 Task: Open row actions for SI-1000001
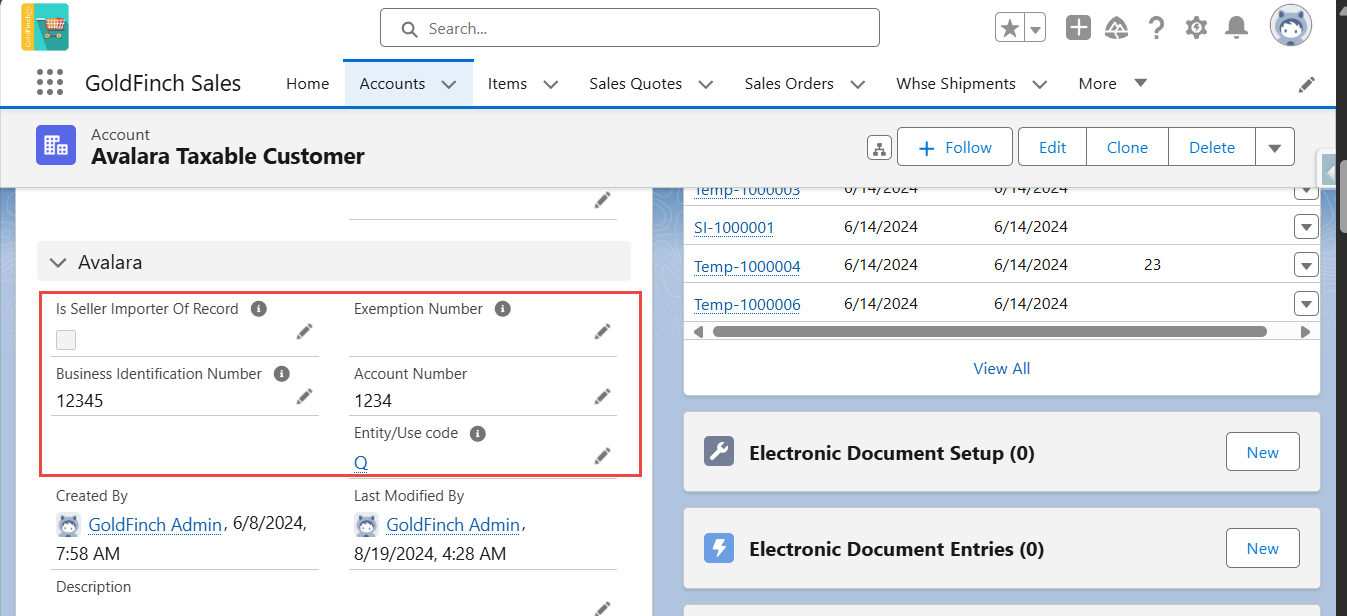[x=1306, y=227]
